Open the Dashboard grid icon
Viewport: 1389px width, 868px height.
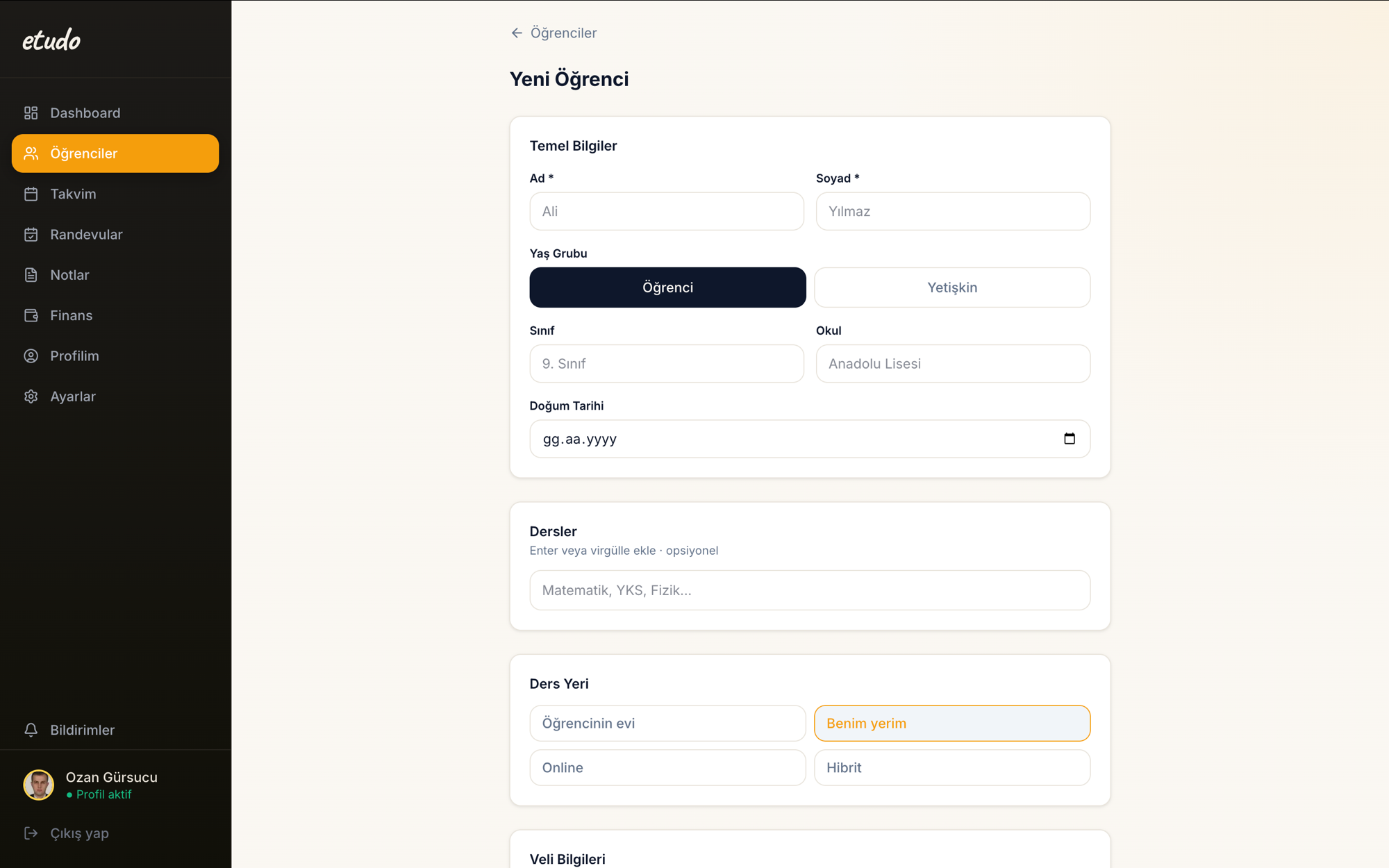coord(31,112)
